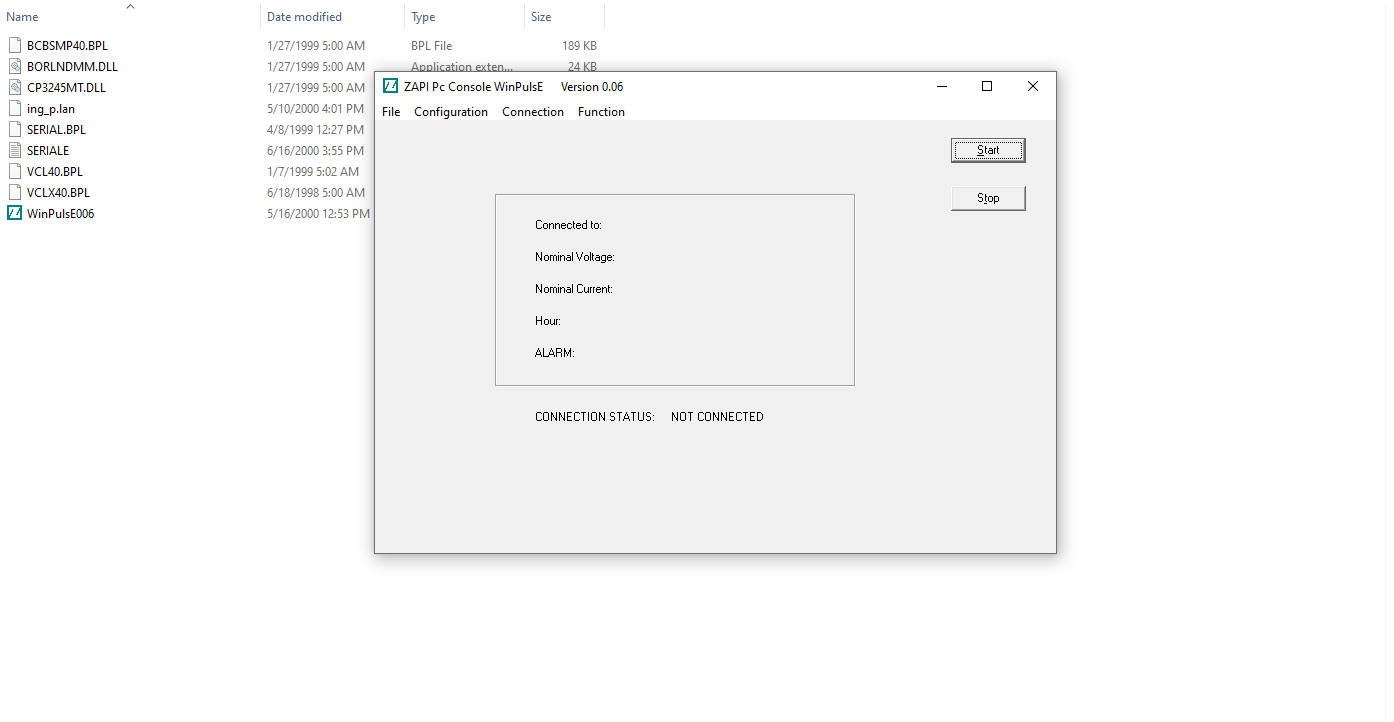
Task: Open the Function menu
Action: tap(601, 111)
